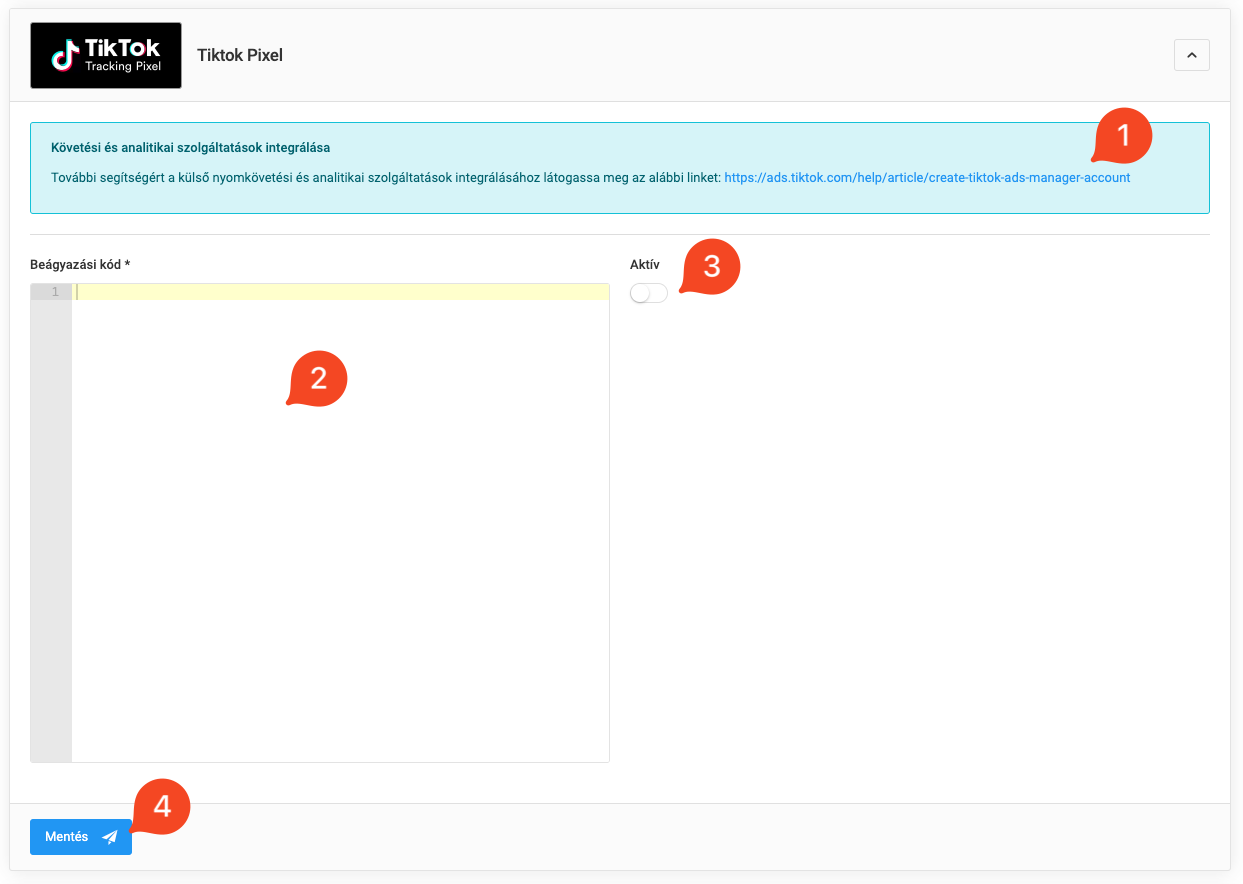The height and width of the screenshot is (884, 1243).
Task: Focus the highlighted first line of code editor
Action: click(x=340, y=292)
